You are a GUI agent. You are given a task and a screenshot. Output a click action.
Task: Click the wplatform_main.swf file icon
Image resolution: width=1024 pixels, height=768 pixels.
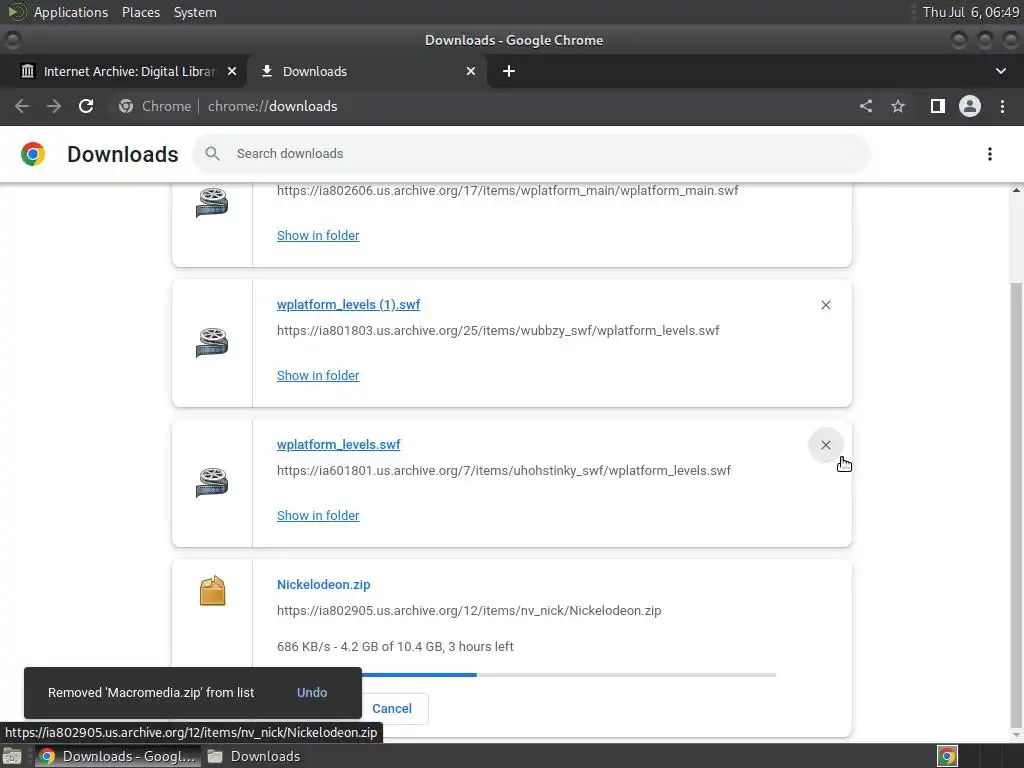pos(212,202)
